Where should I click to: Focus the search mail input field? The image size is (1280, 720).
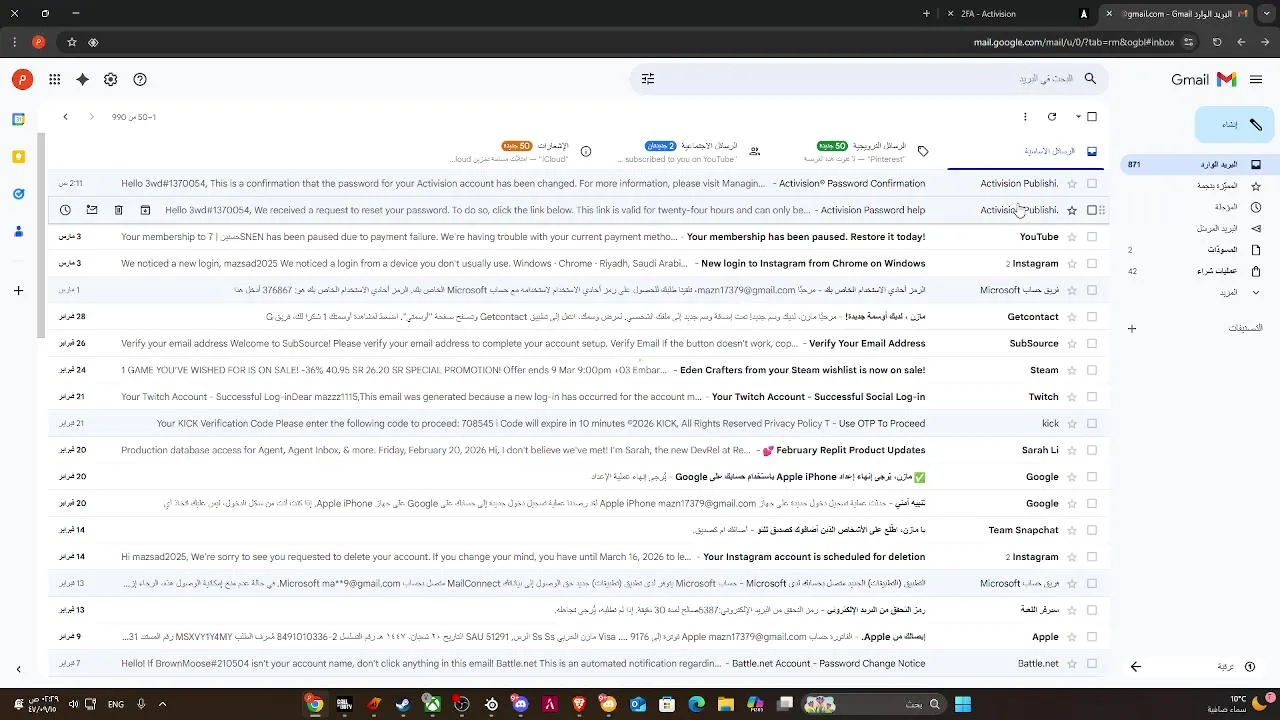click(x=870, y=79)
